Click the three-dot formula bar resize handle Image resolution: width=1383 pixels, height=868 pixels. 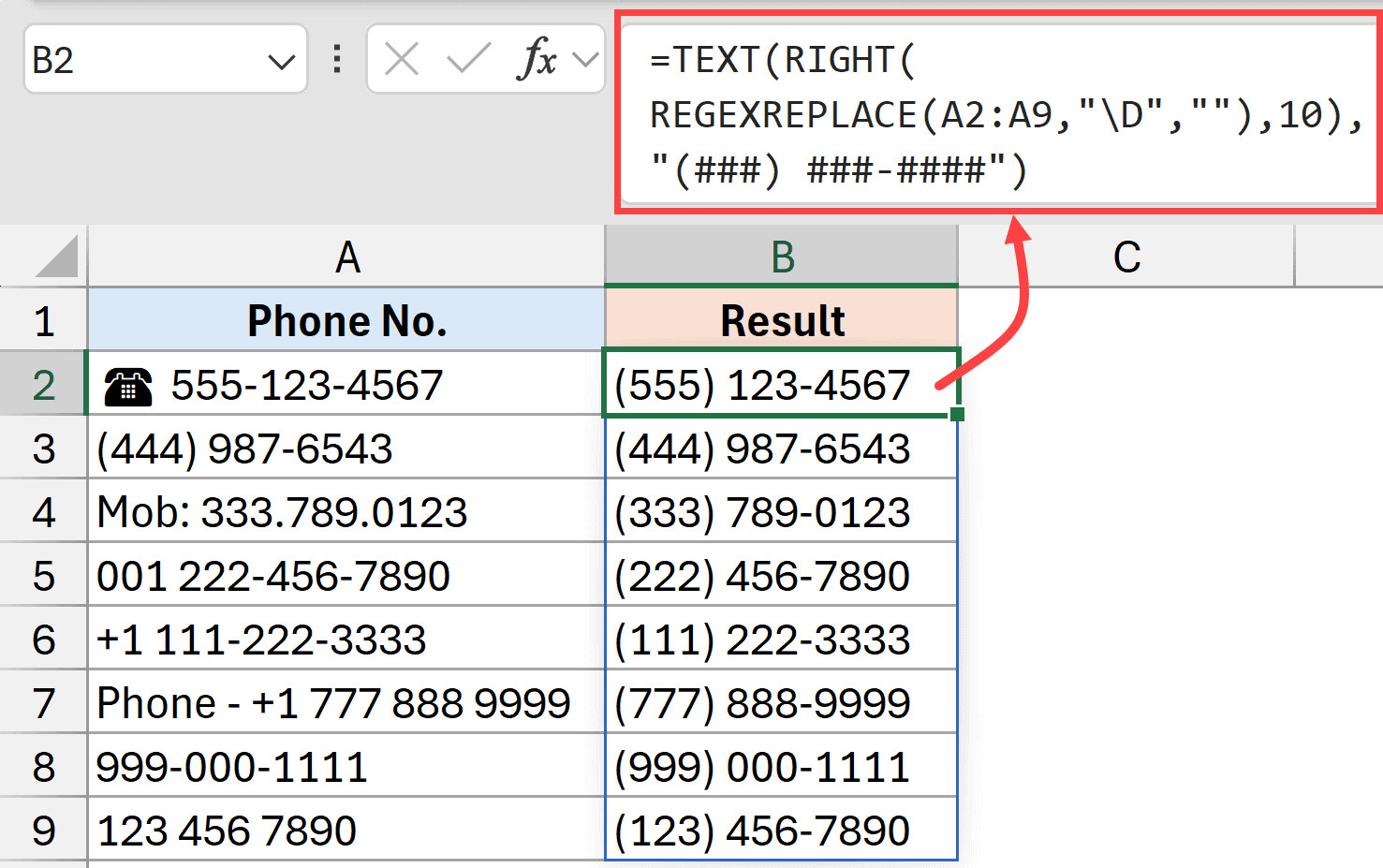click(x=337, y=60)
